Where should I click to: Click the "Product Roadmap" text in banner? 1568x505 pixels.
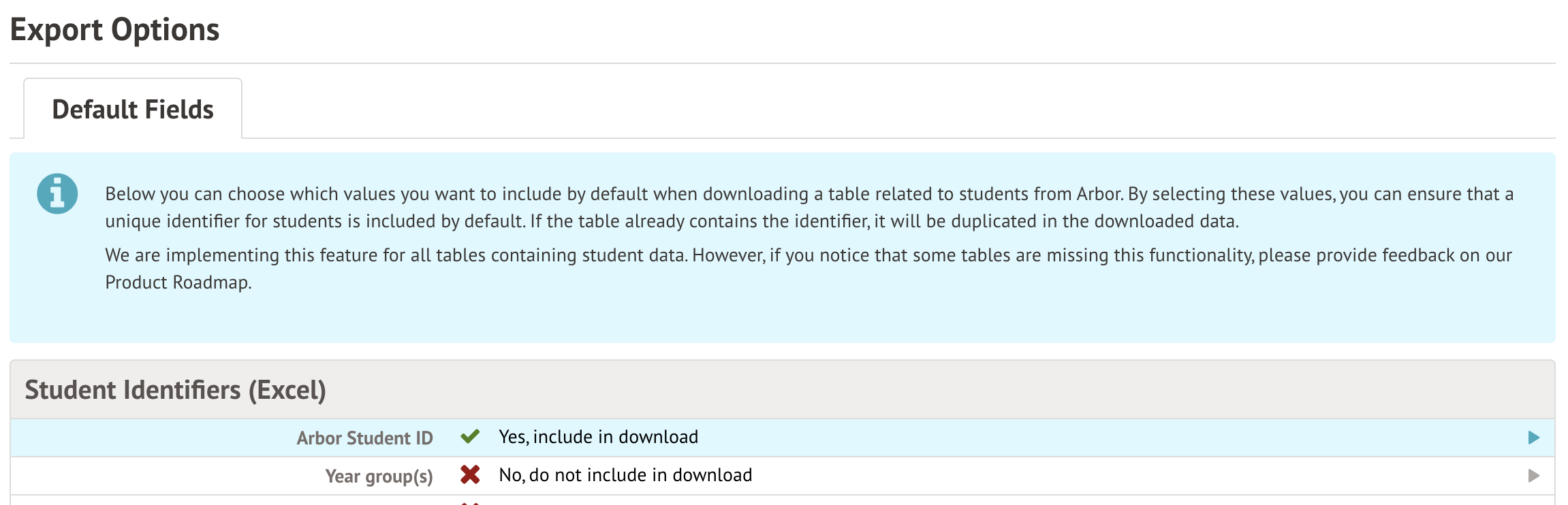pos(177,282)
